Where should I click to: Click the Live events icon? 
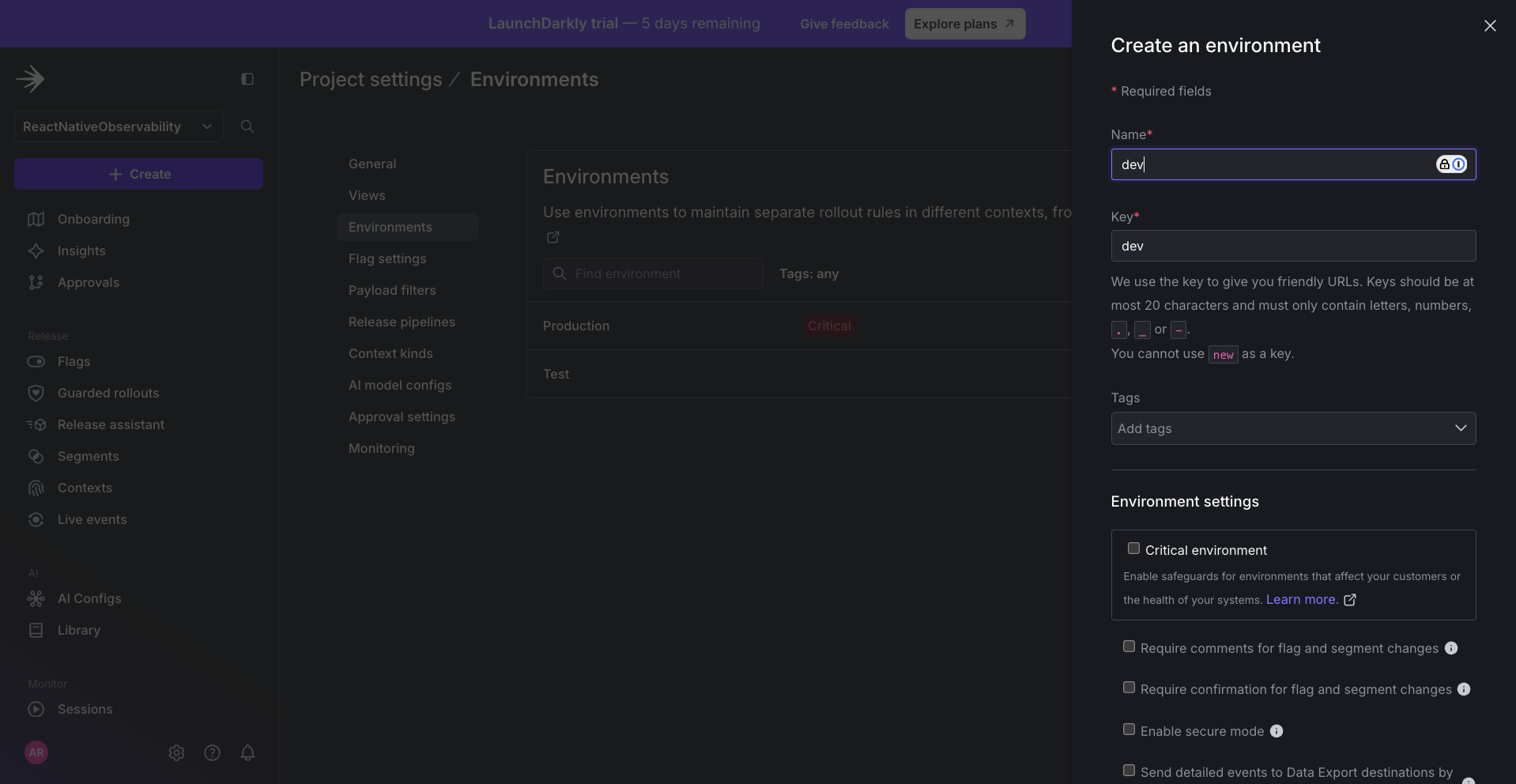pyautogui.click(x=36, y=519)
